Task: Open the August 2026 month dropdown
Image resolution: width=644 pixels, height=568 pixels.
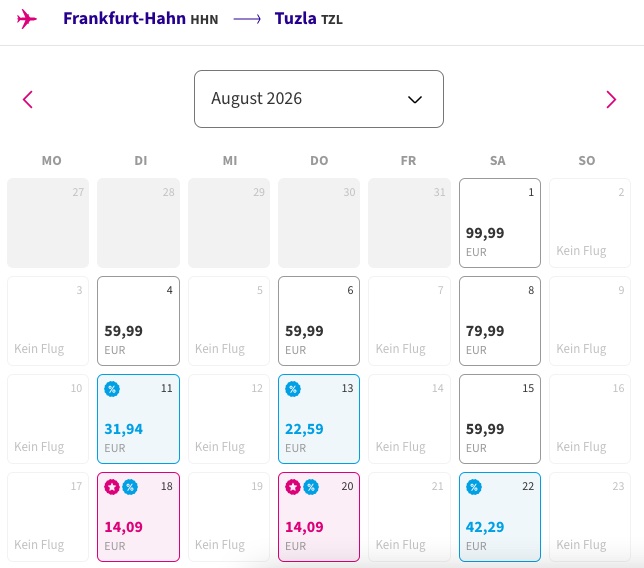Action: click(x=319, y=99)
